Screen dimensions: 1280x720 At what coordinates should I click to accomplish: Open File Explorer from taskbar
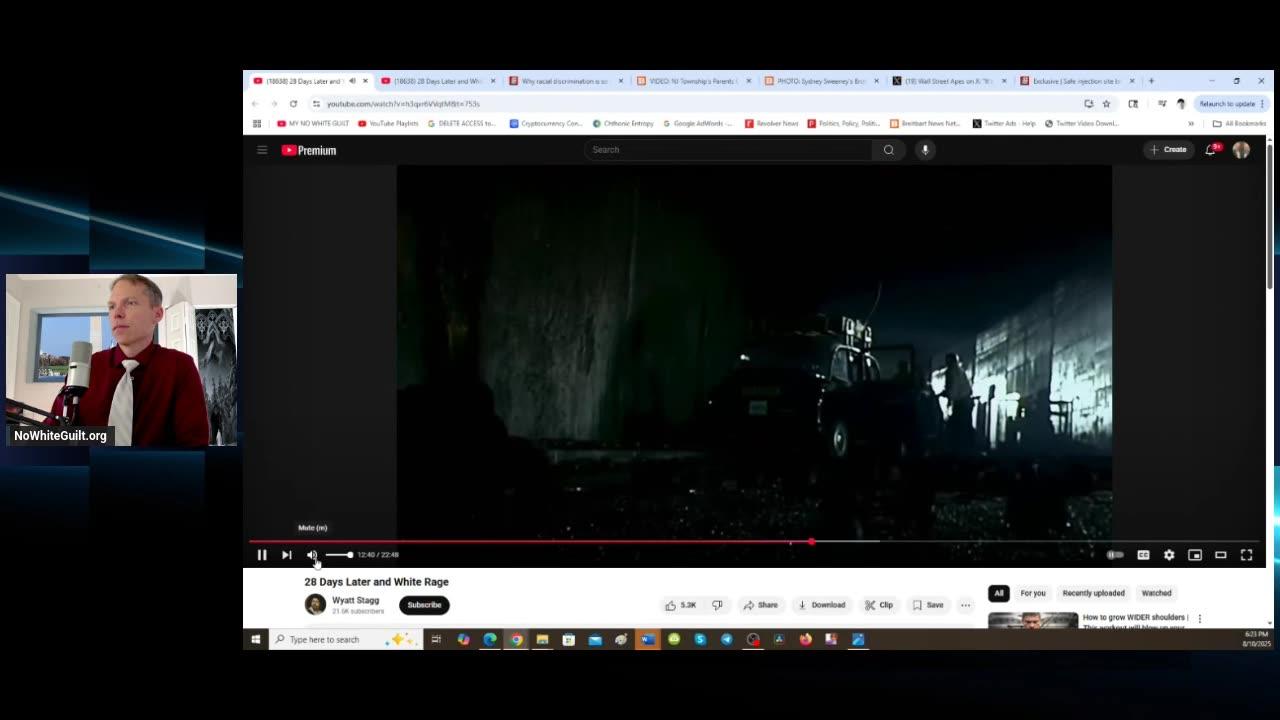[x=542, y=640]
